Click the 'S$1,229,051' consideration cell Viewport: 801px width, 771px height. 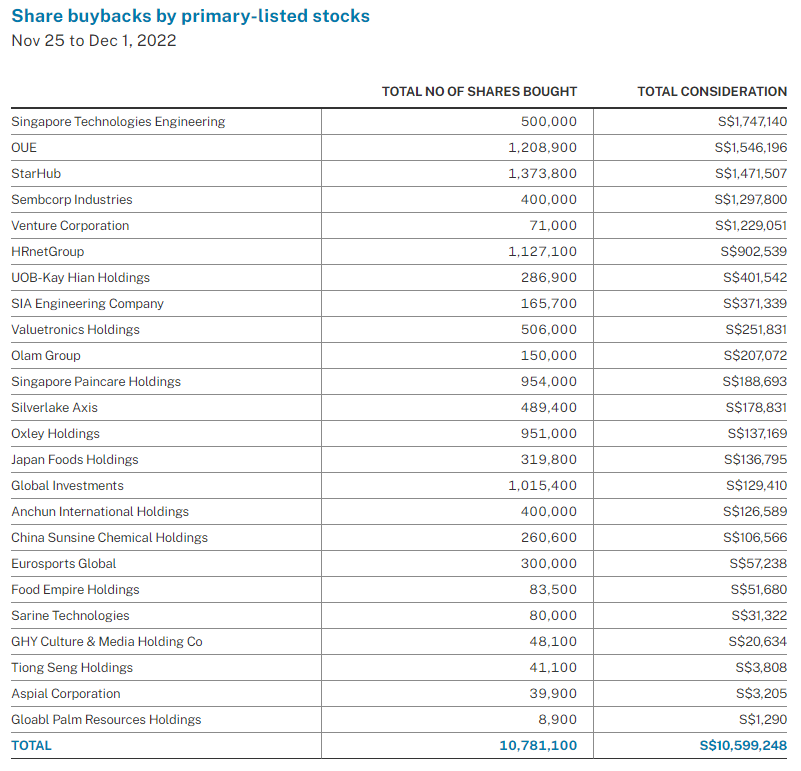[751, 226]
